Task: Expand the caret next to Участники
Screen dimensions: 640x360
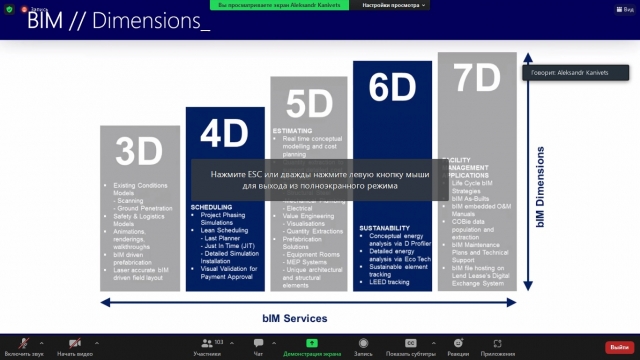Action: coord(232,343)
